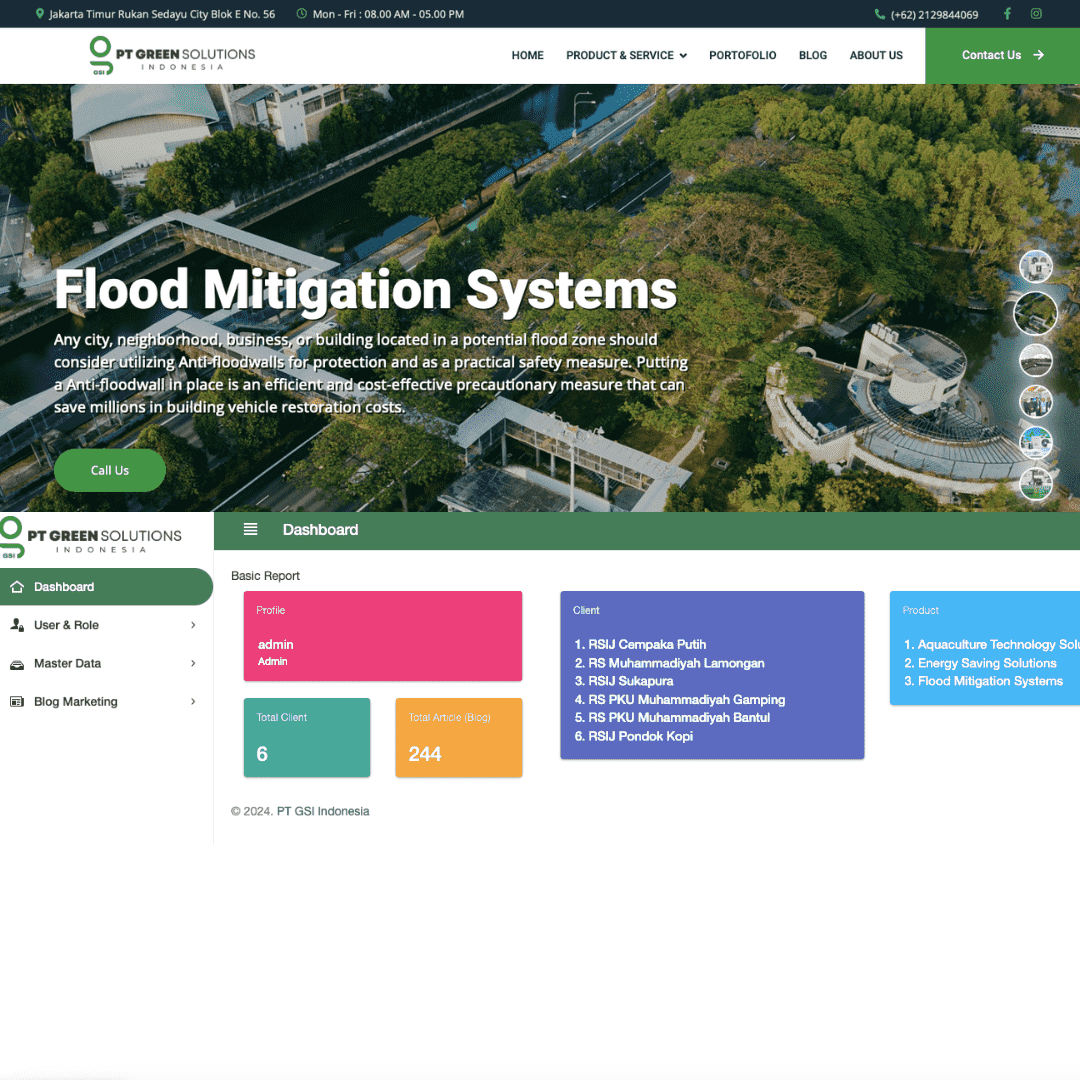Expand the PRODUCT & SERVICE dropdown
Image resolution: width=1080 pixels, height=1080 pixels.
tap(626, 55)
